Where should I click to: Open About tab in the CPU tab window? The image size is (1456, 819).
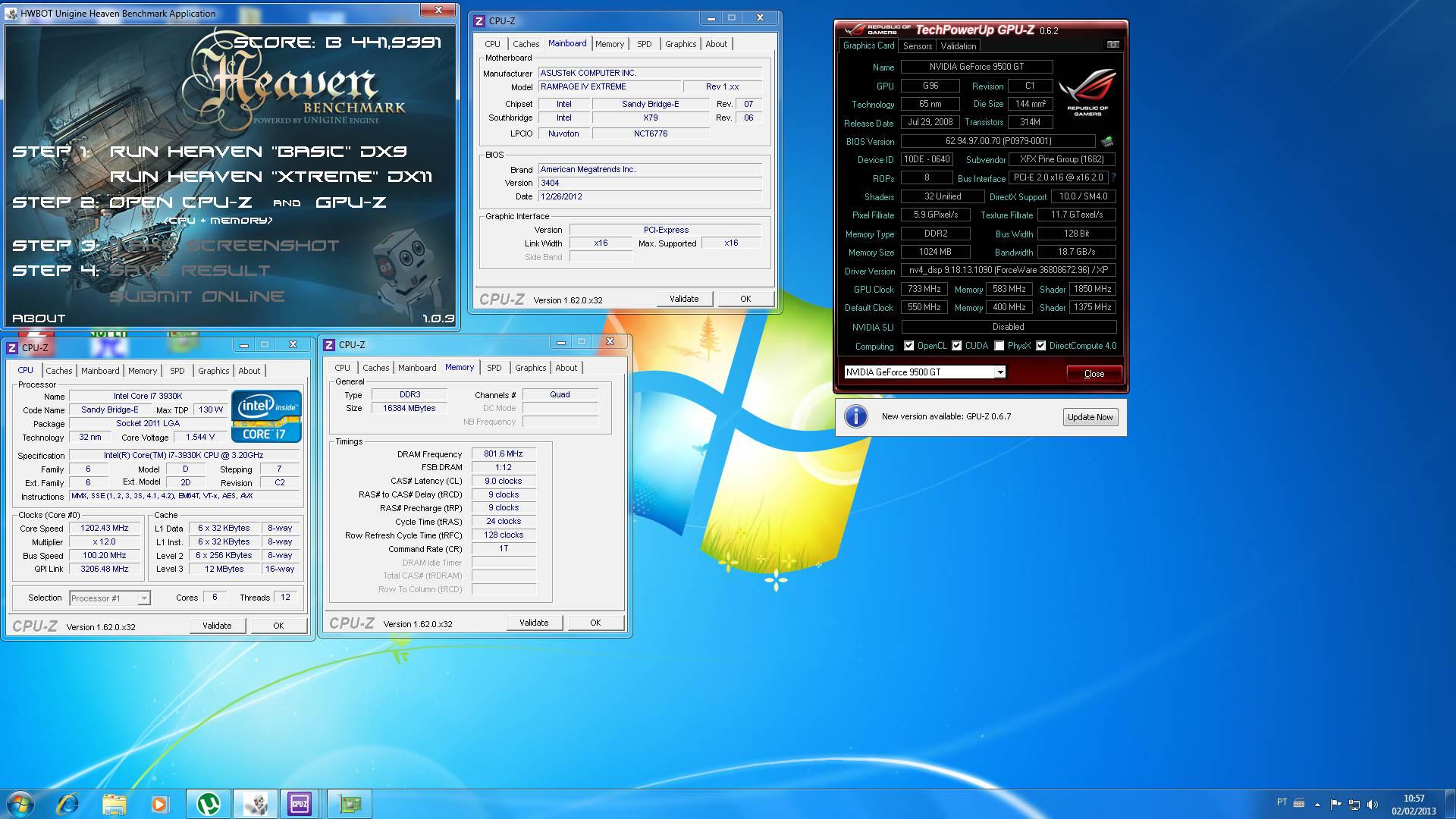(x=249, y=371)
